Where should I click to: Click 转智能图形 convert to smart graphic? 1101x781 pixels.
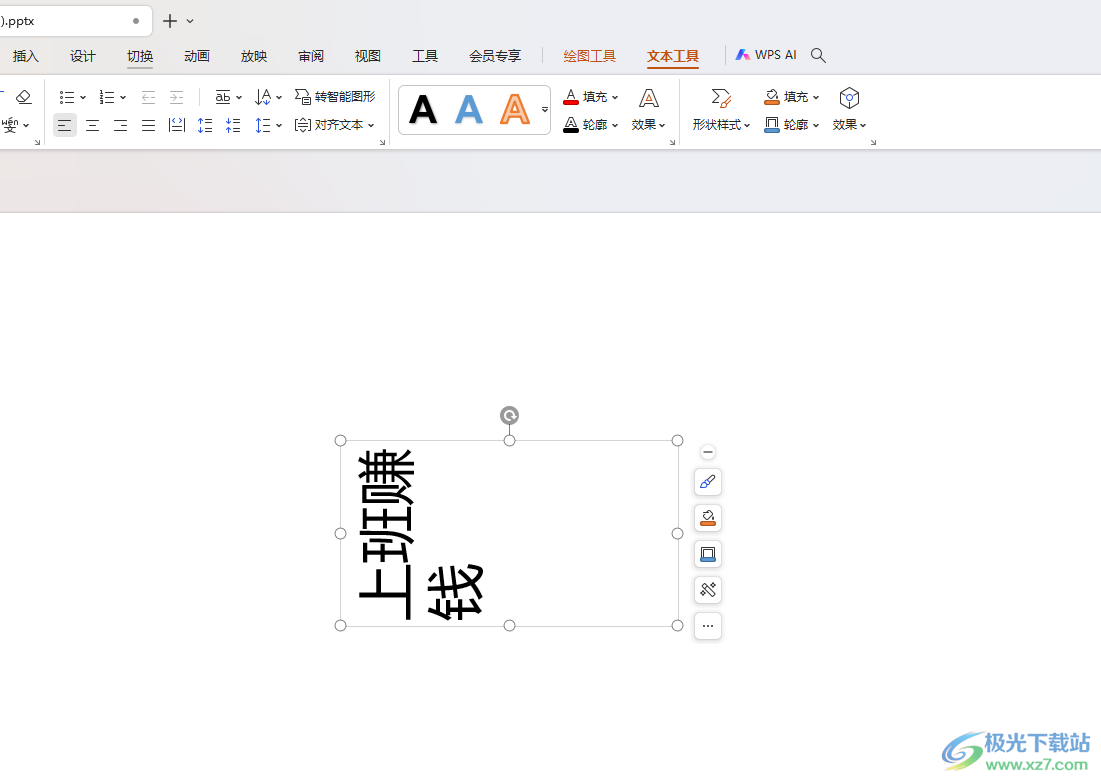pyautogui.click(x=335, y=96)
